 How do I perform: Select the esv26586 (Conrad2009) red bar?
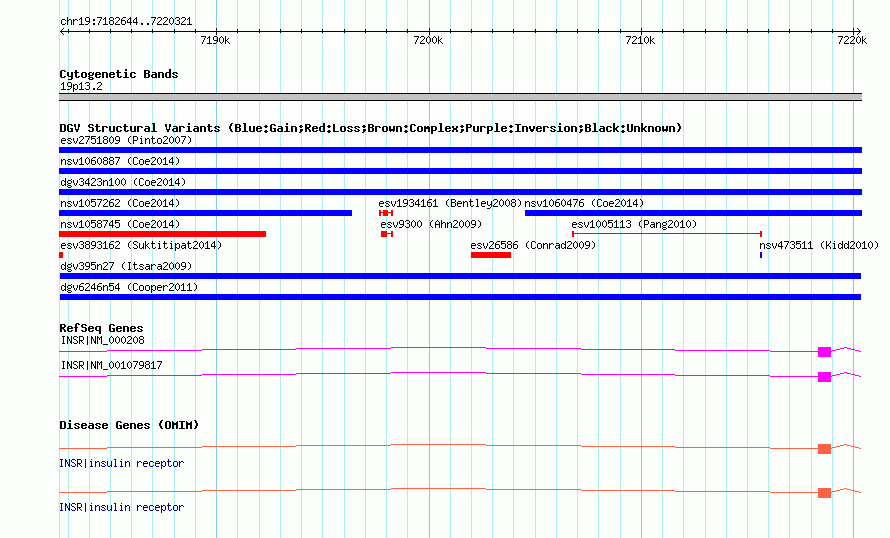pos(491,255)
